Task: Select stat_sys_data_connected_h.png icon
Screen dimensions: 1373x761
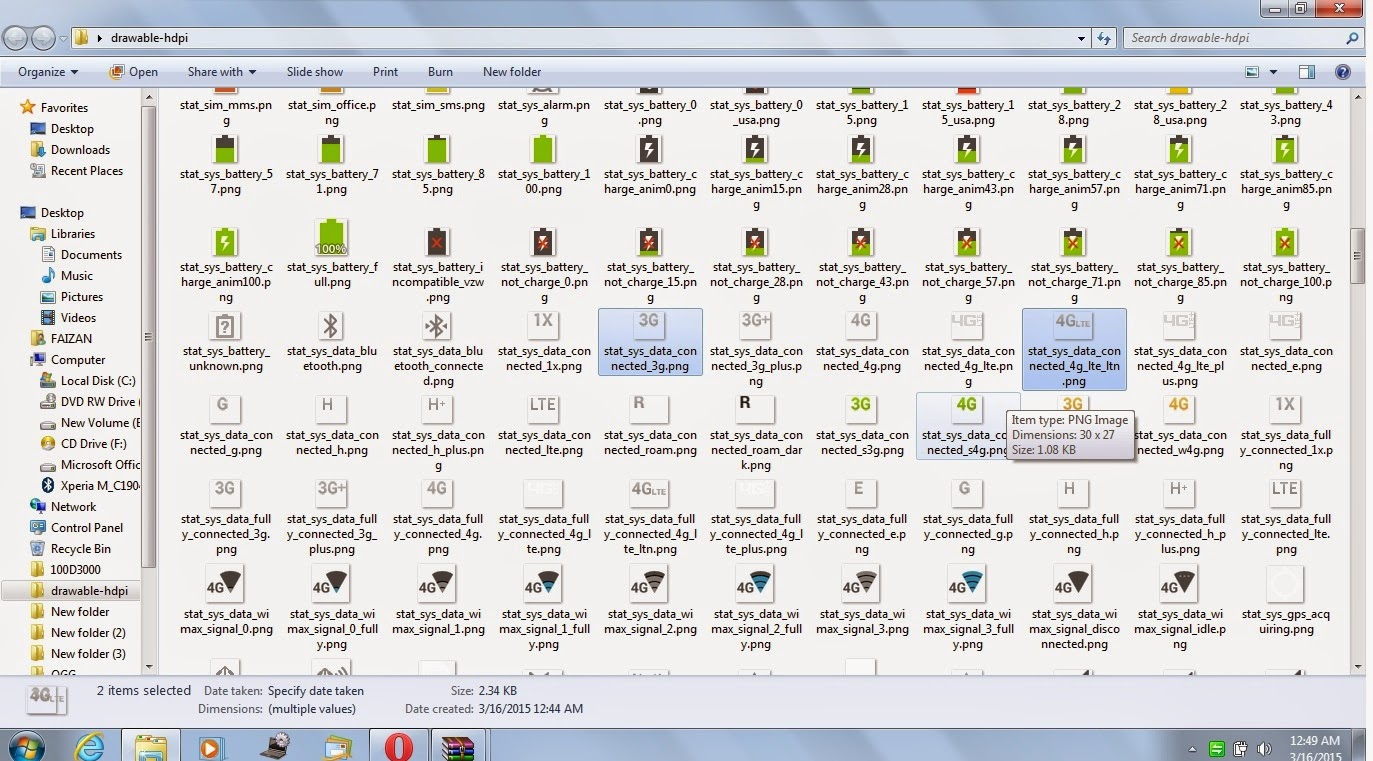Action: click(x=331, y=409)
